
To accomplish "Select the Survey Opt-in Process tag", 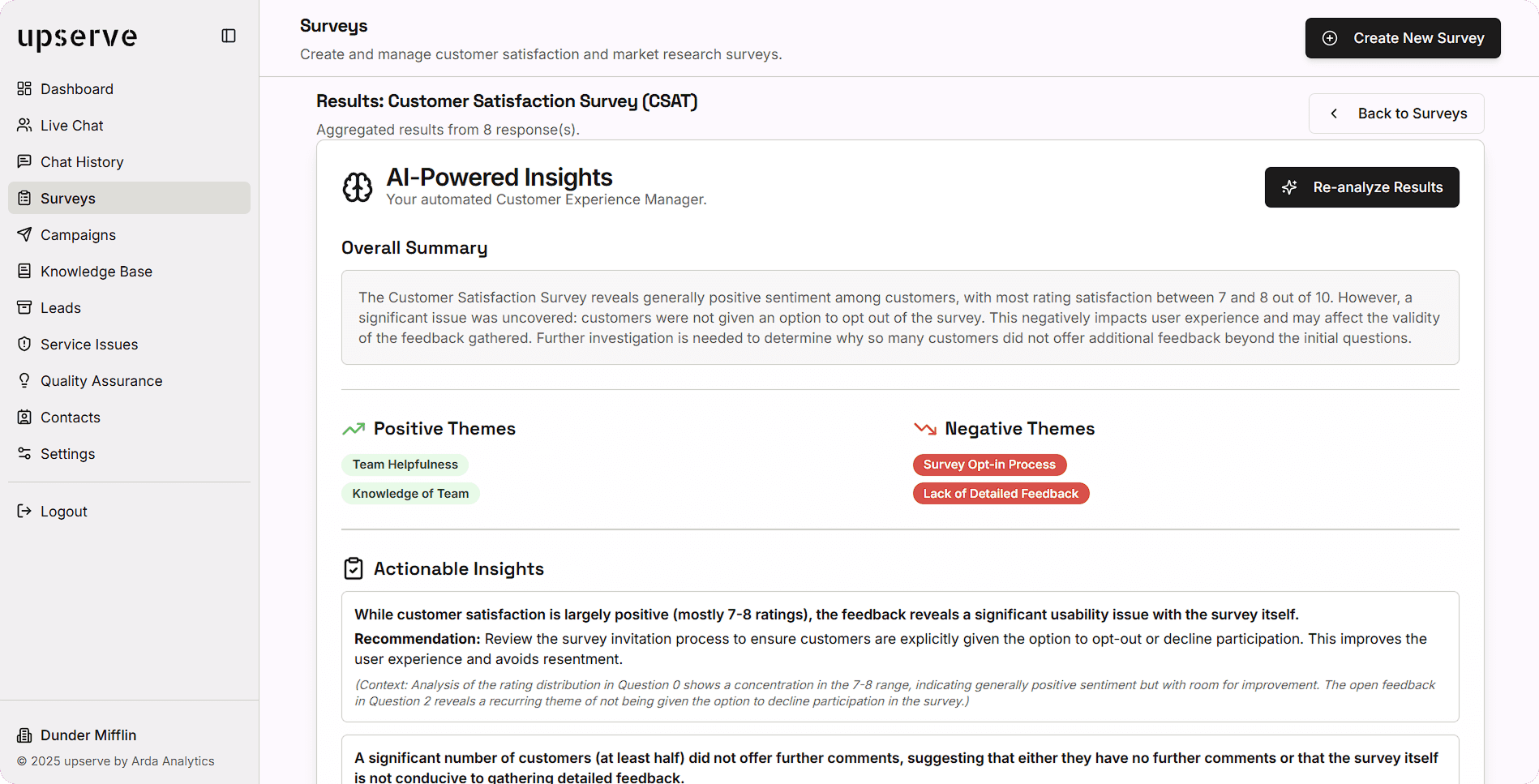I will 989,465.
